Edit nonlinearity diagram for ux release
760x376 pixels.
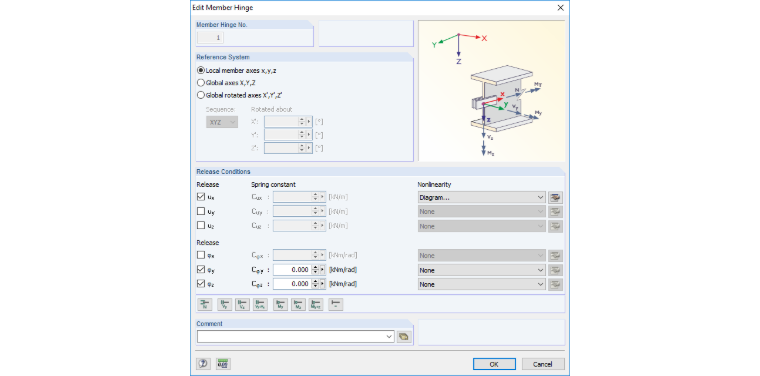click(555, 197)
